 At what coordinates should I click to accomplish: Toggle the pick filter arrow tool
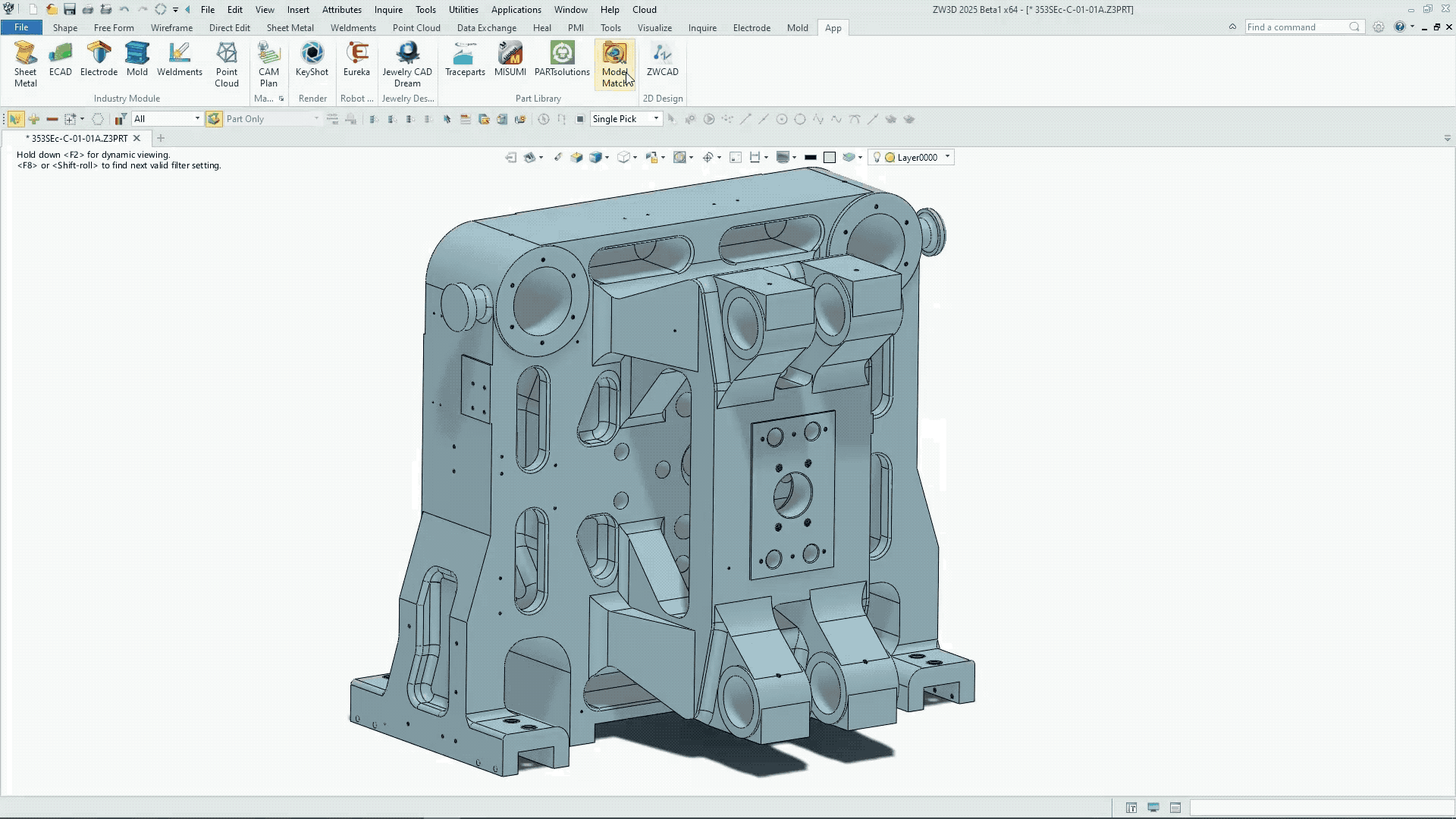(x=15, y=119)
